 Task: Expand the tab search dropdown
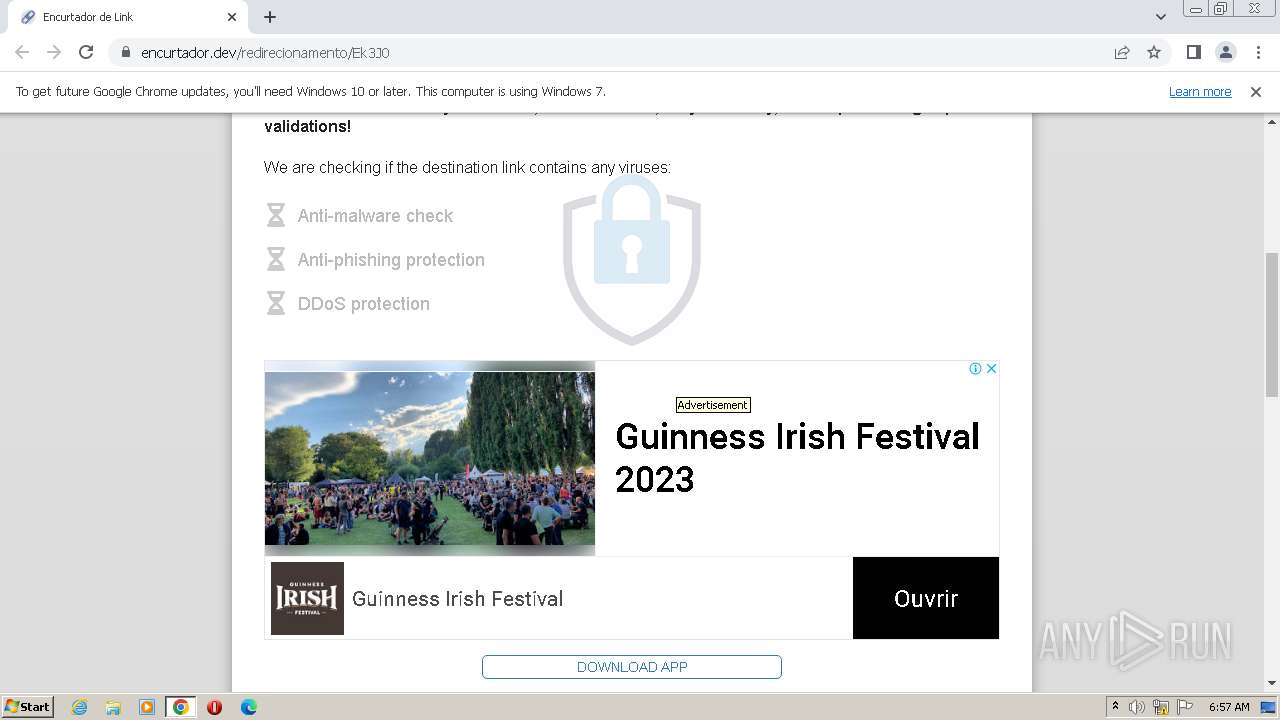(x=1160, y=17)
